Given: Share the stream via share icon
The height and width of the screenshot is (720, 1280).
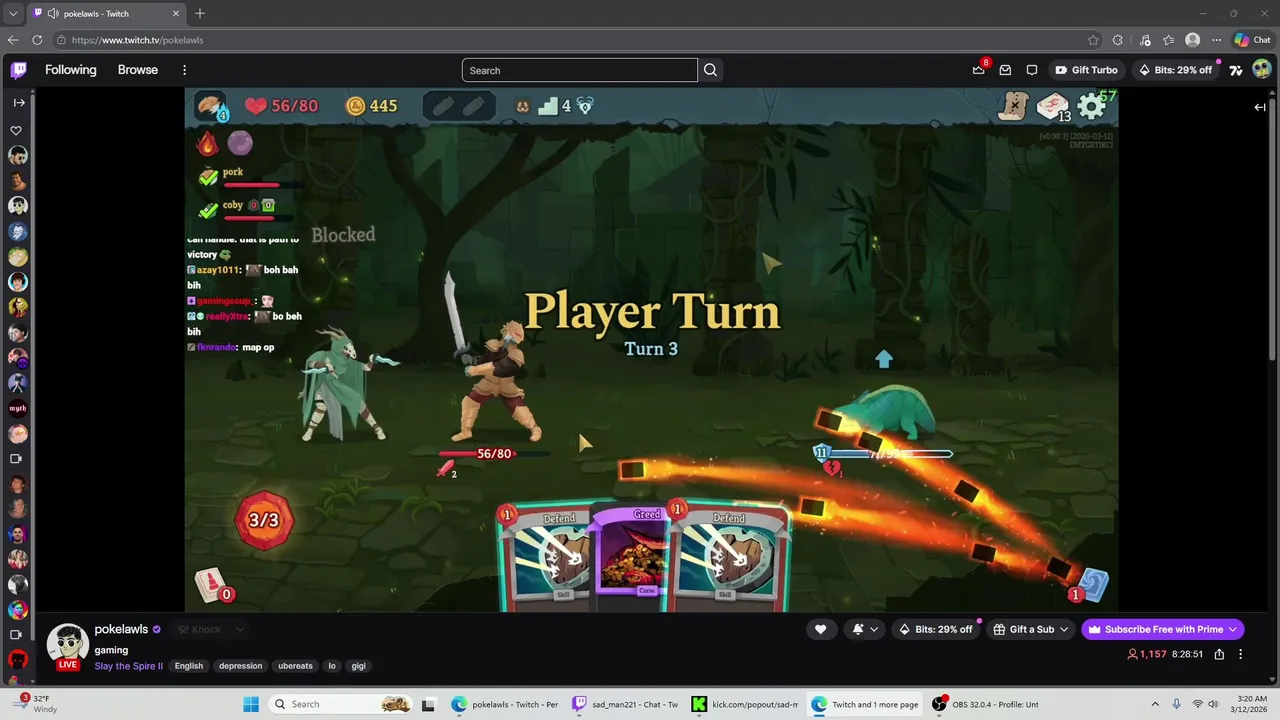Looking at the screenshot, I should tap(1219, 654).
